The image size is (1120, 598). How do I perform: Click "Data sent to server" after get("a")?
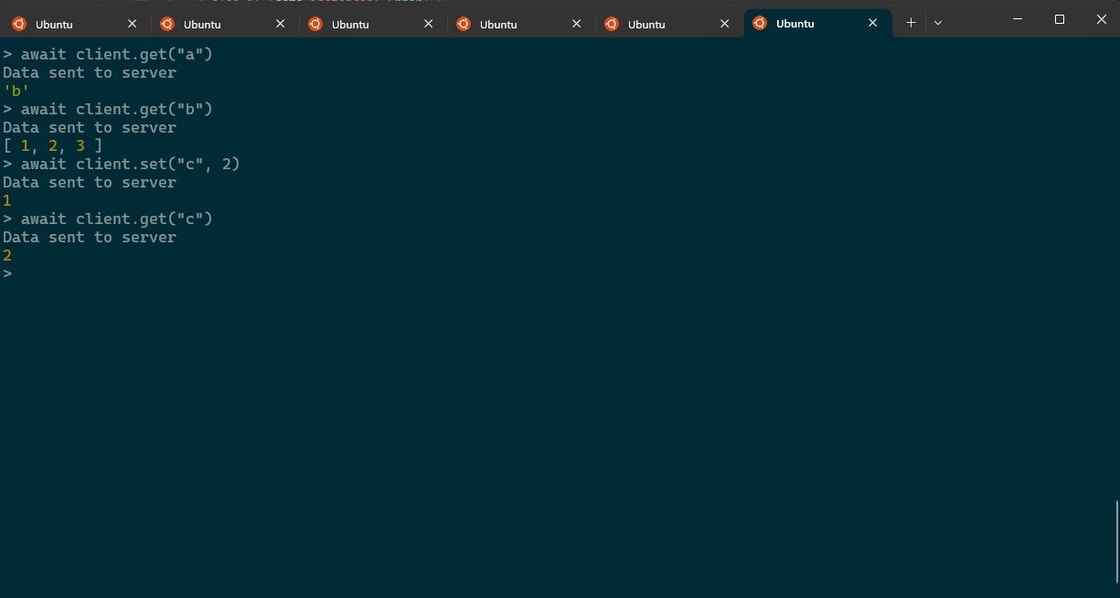tap(89, 72)
